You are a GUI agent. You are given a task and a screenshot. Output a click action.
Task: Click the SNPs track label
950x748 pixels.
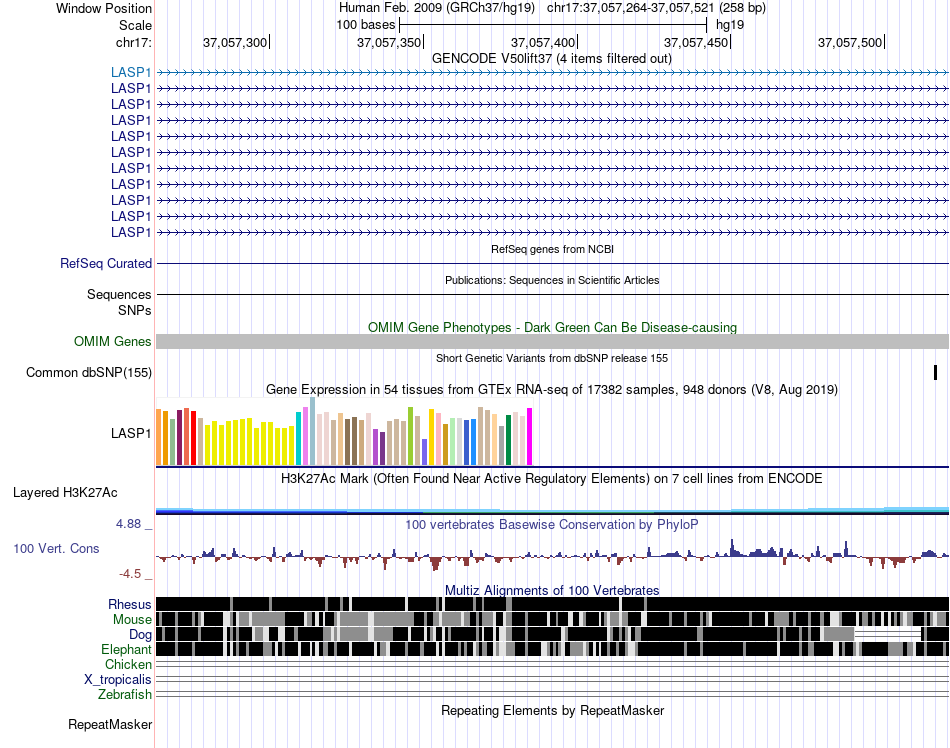135,310
